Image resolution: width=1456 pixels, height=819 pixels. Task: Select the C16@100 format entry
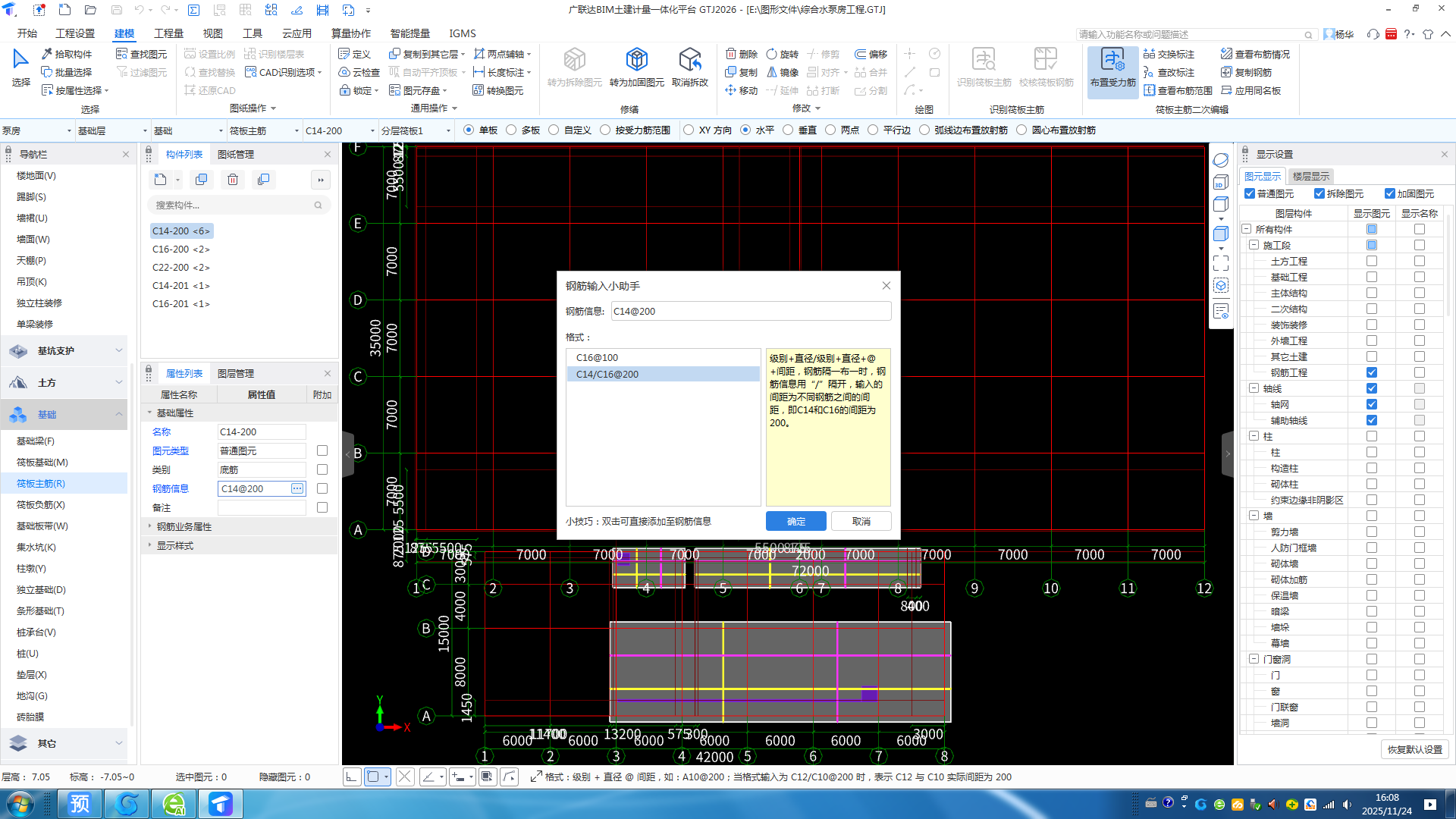pos(597,357)
